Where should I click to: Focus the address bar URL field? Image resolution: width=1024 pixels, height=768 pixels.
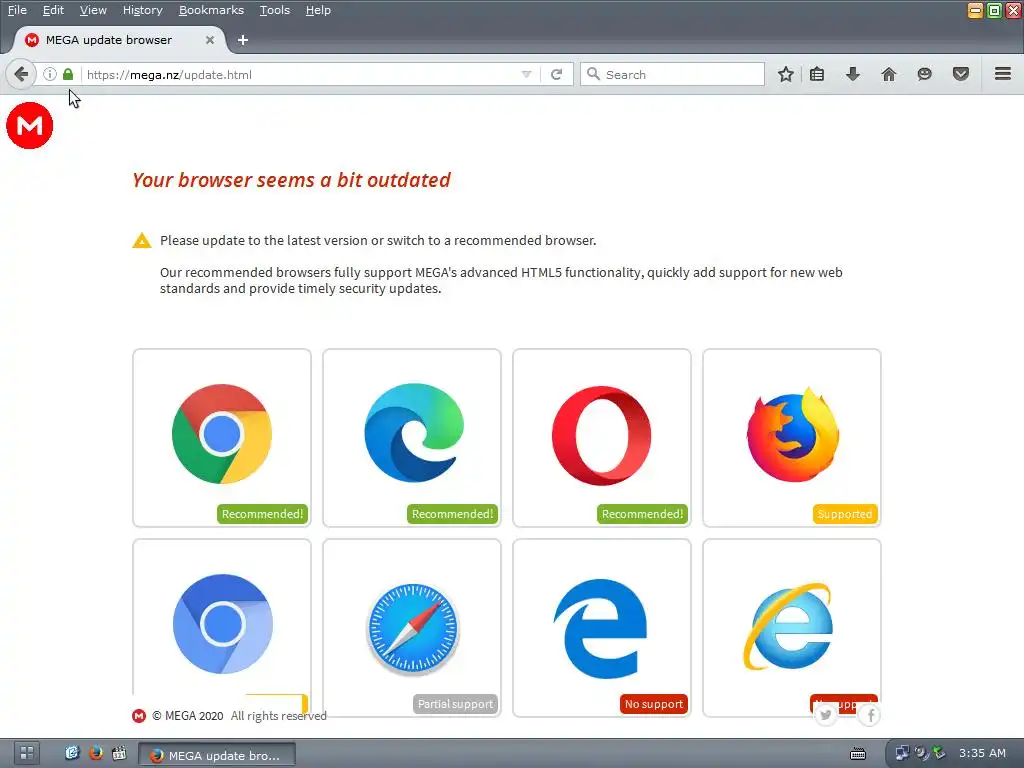[300, 74]
